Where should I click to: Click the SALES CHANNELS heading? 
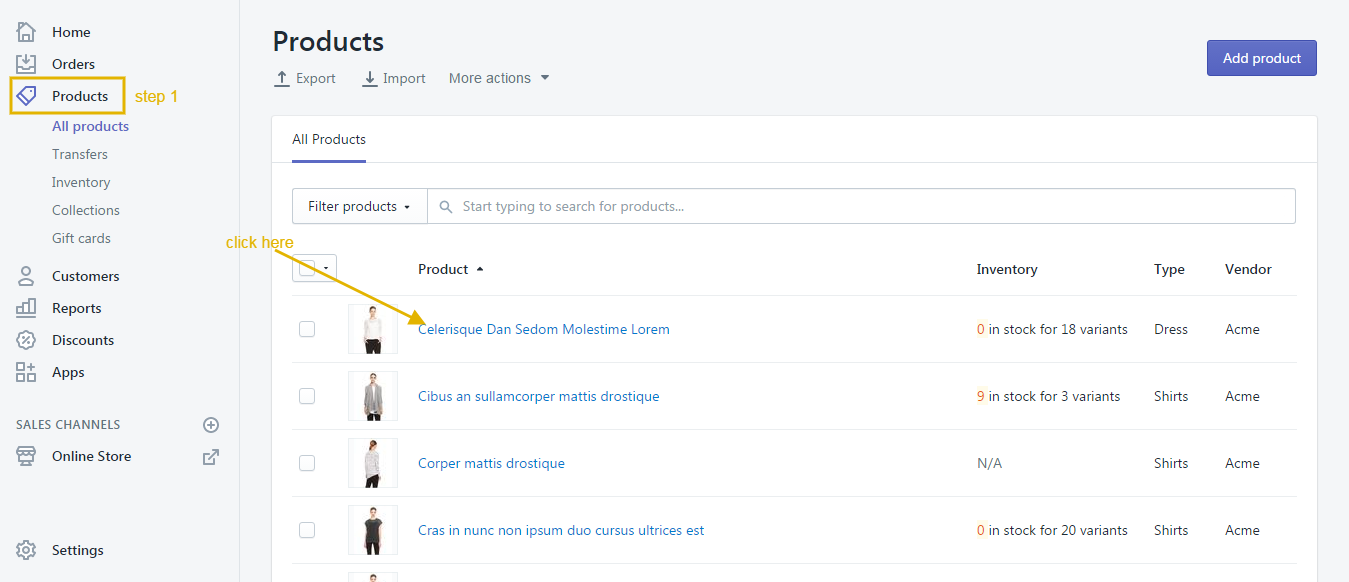[68, 425]
